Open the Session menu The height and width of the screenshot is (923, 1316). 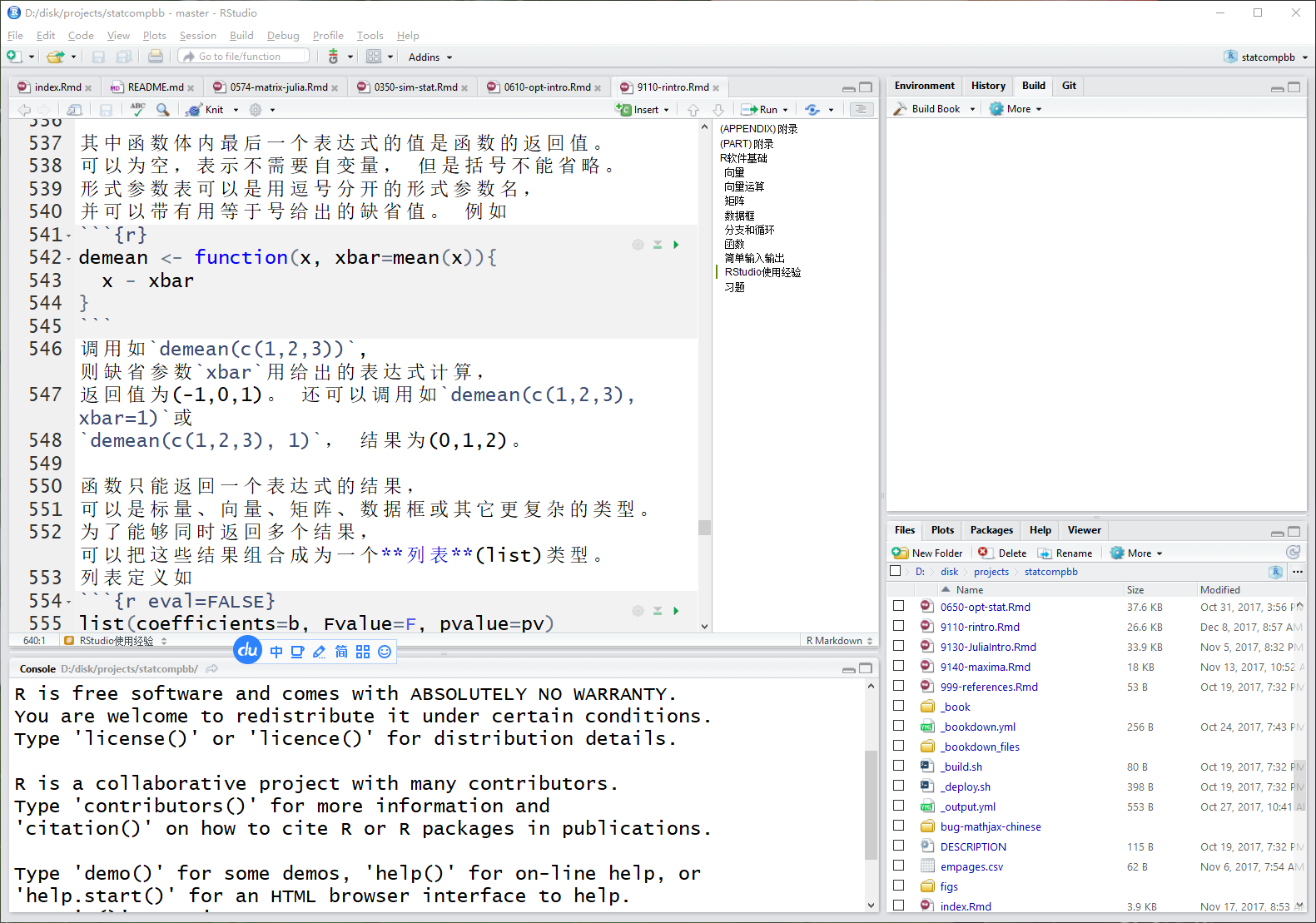click(197, 36)
